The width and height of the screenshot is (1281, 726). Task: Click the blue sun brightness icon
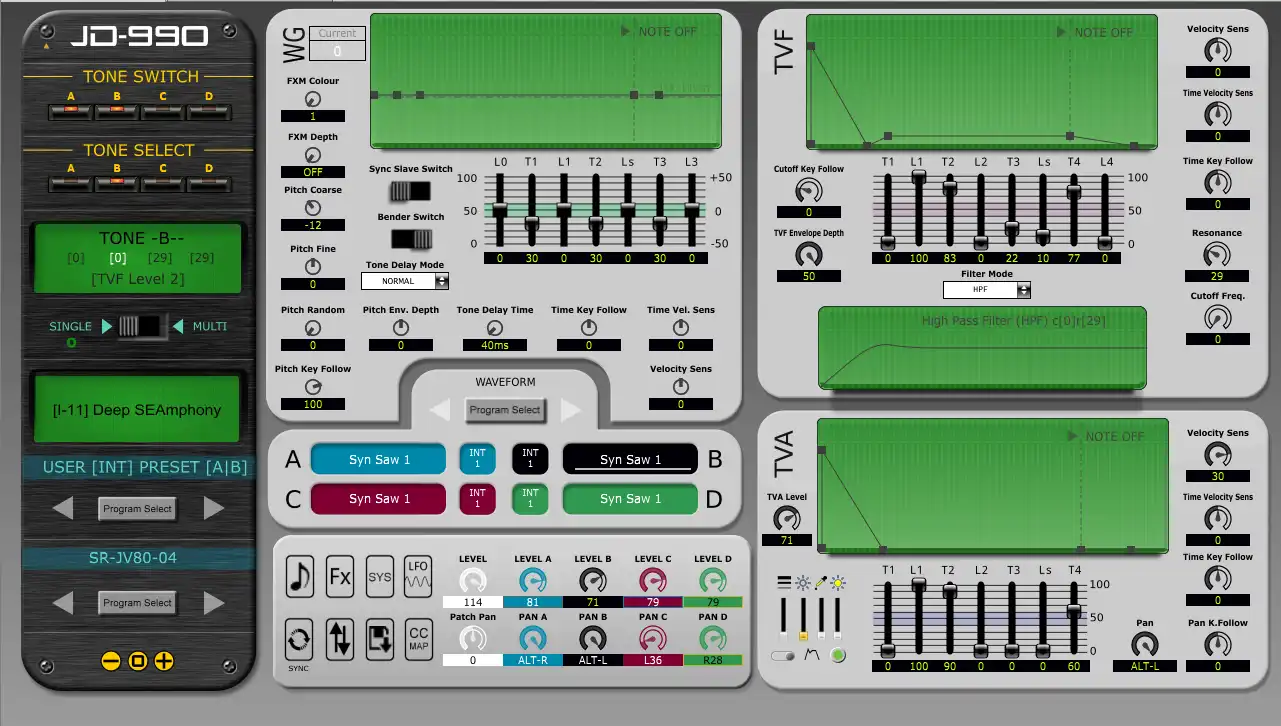(x=802, y=582)
